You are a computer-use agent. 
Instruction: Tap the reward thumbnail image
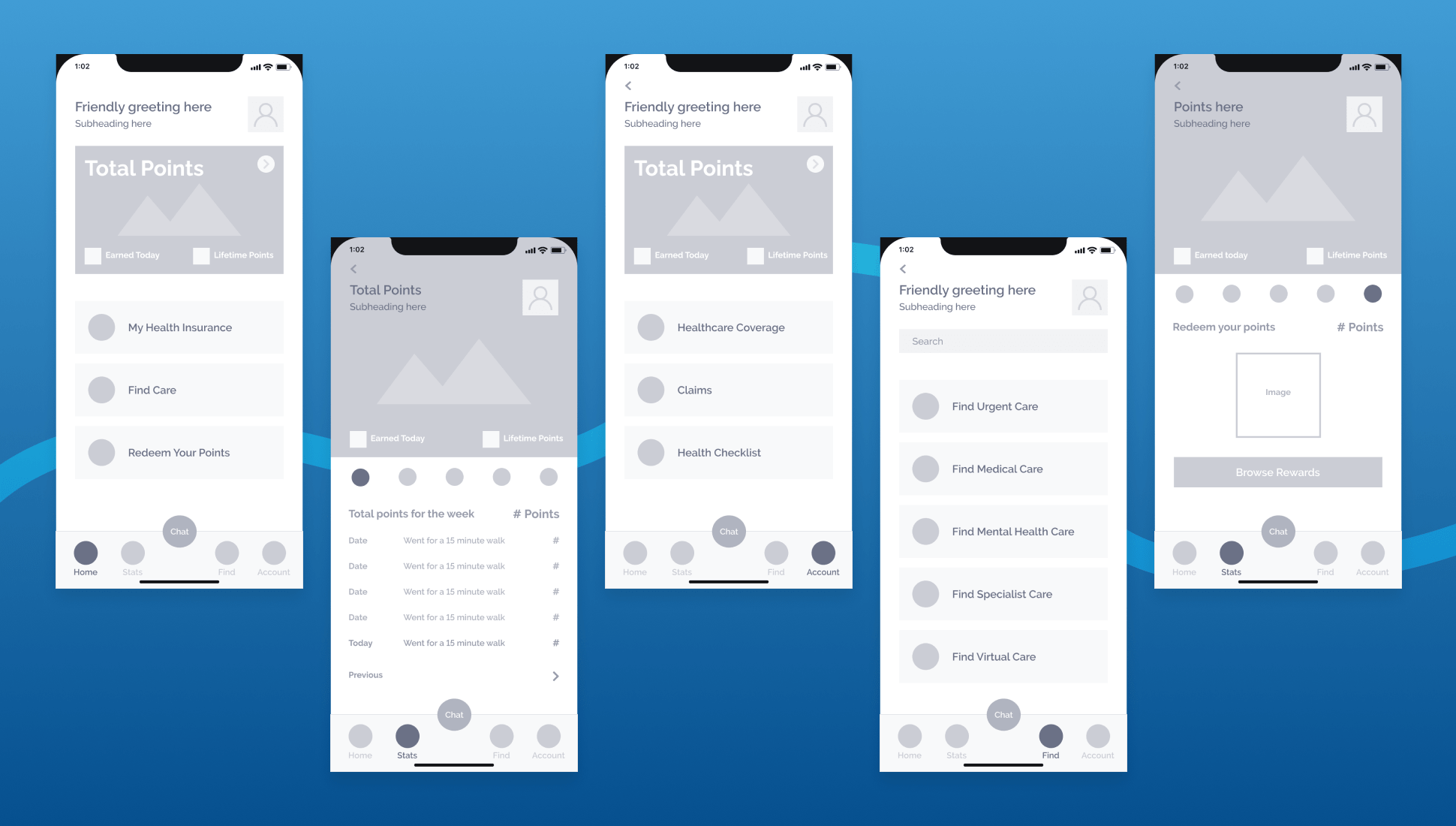[x=1279, y=394]
